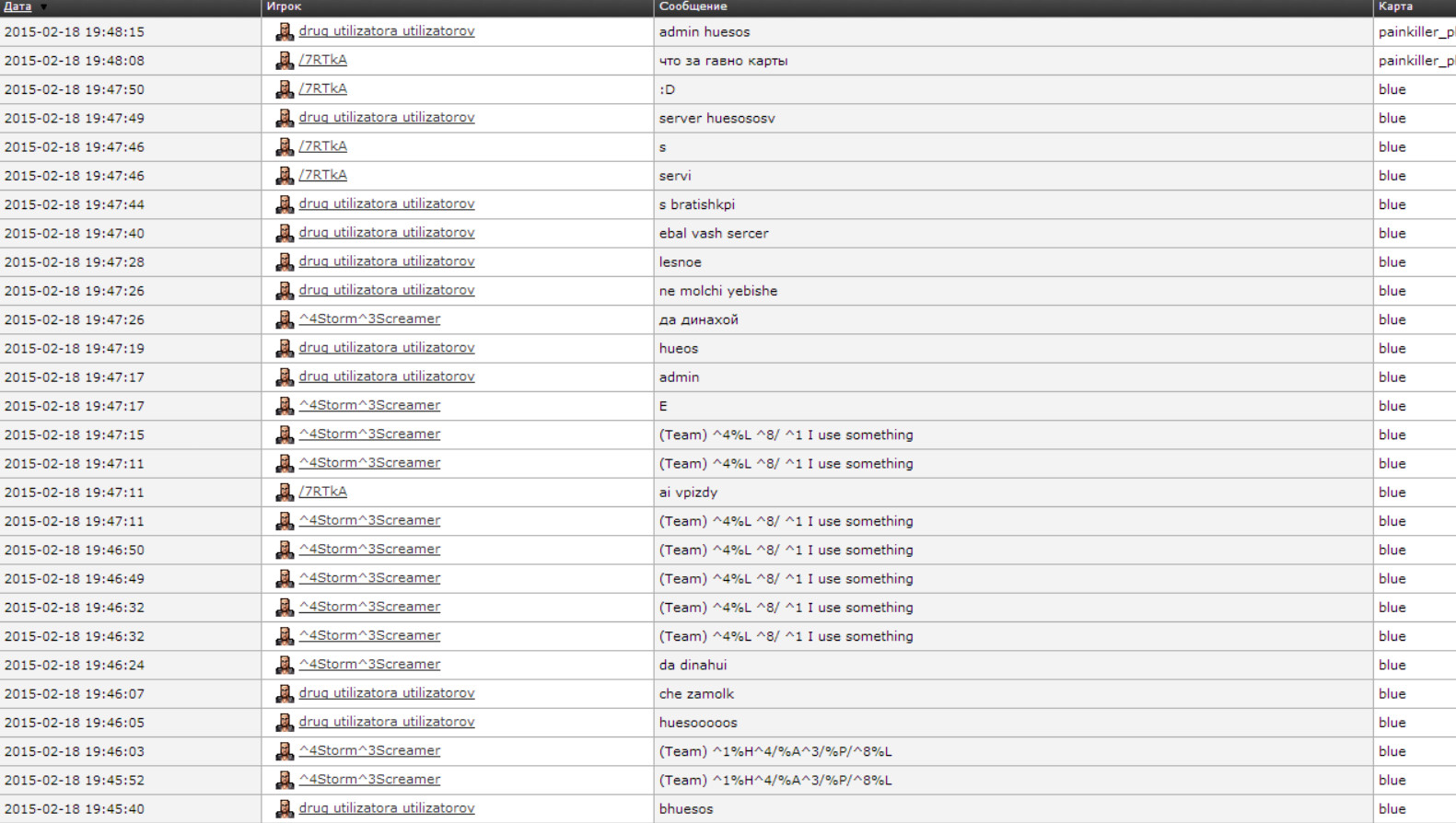
Task: Open ^4Storm^3Screamer link in 19:47:17 row
Action: tap(369, 405)
